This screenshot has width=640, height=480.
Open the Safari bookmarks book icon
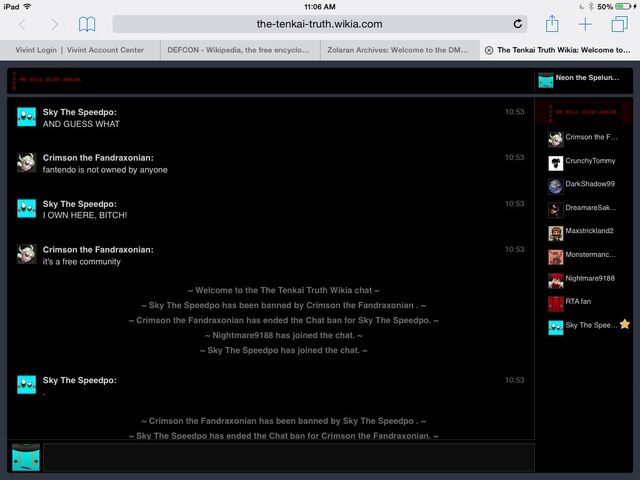[87, 24]
